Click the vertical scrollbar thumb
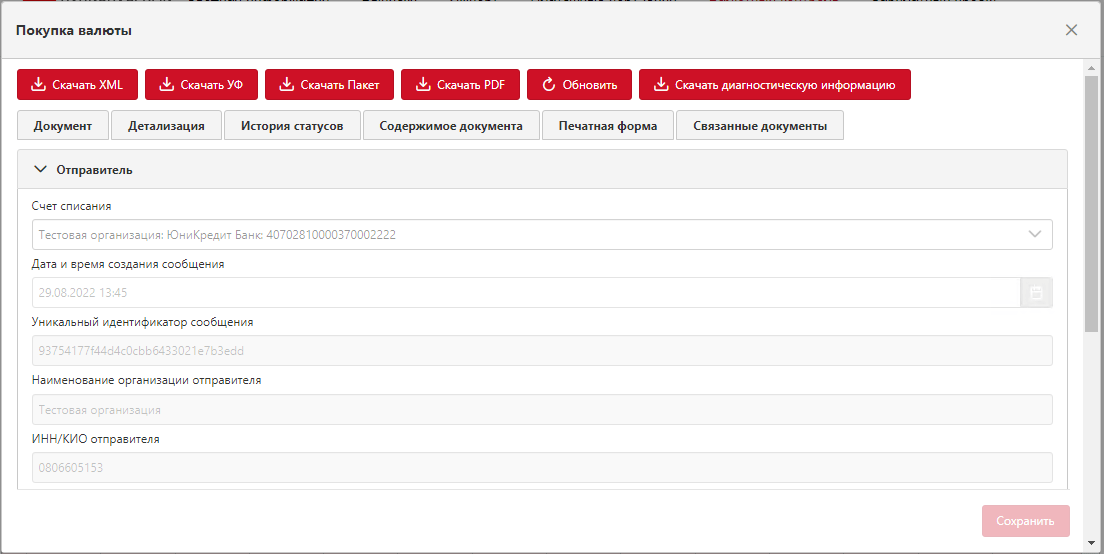Viewport: 1104px width, 554px height. pos(1091,200)
